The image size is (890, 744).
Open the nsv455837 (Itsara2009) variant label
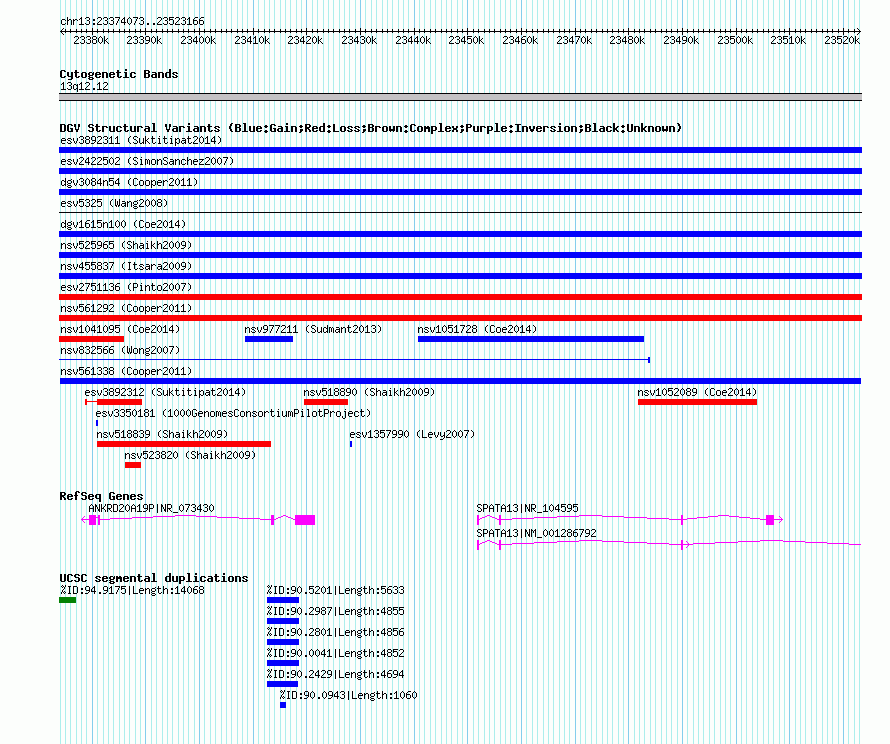click(126, 266)
